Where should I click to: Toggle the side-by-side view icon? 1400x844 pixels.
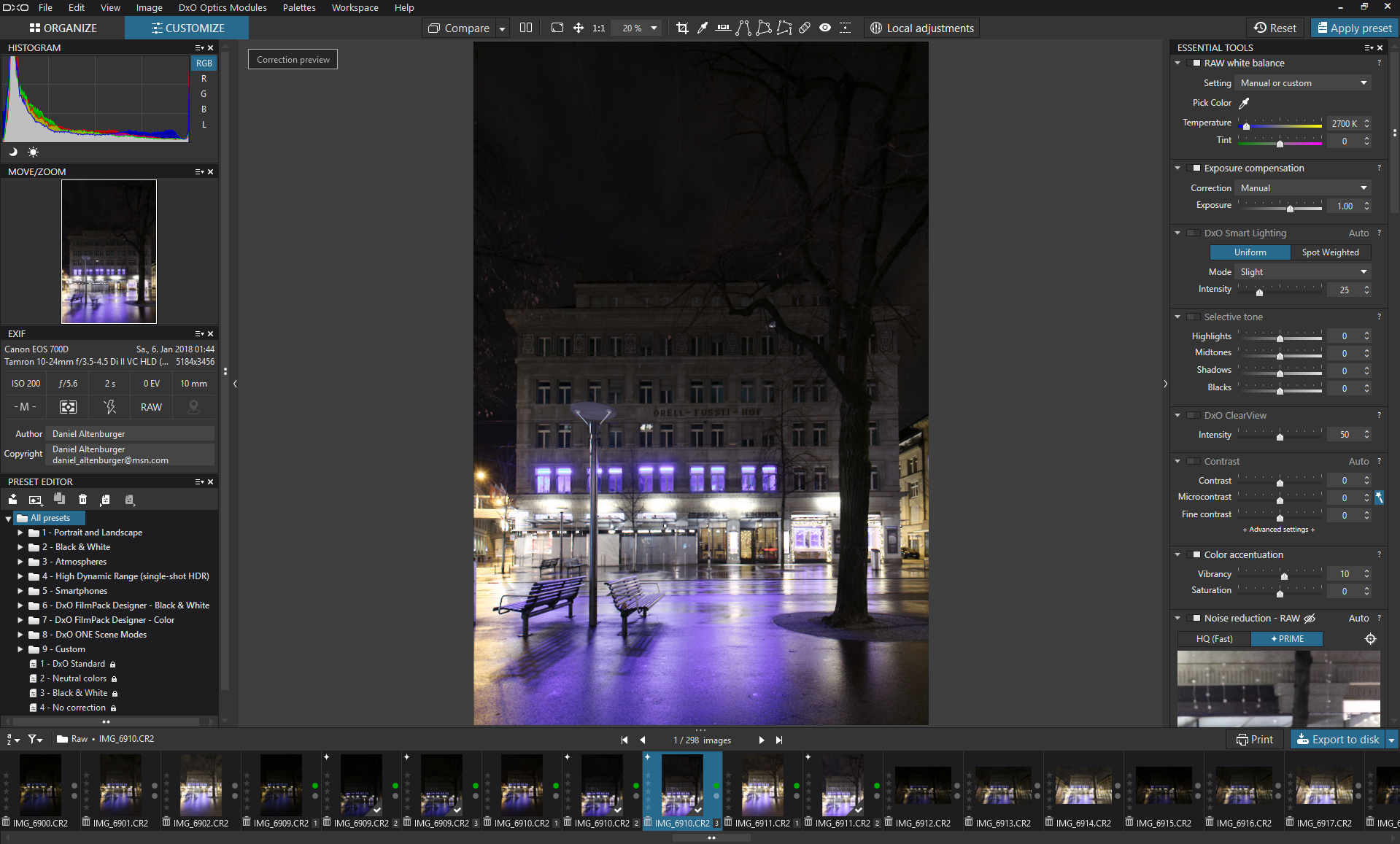click(x=526, y=28)
